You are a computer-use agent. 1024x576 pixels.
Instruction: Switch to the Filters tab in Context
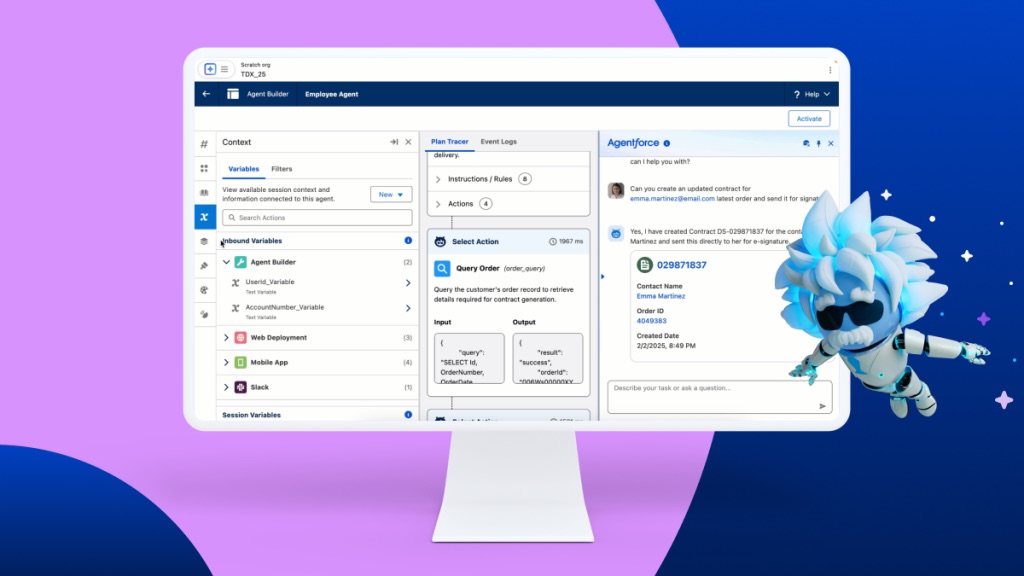tap(282, 169)
